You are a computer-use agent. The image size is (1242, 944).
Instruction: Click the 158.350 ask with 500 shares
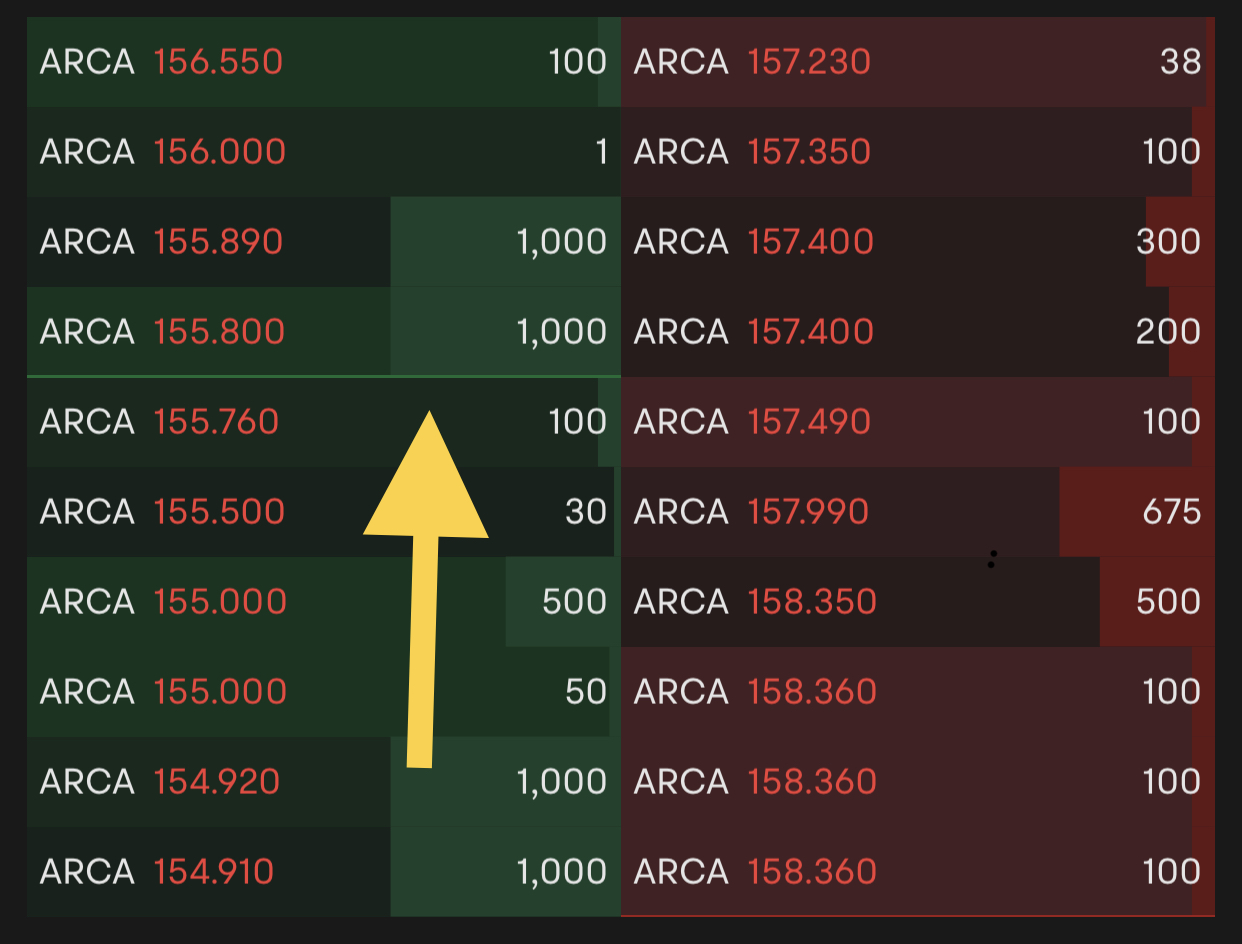click(x=918, y=602)
